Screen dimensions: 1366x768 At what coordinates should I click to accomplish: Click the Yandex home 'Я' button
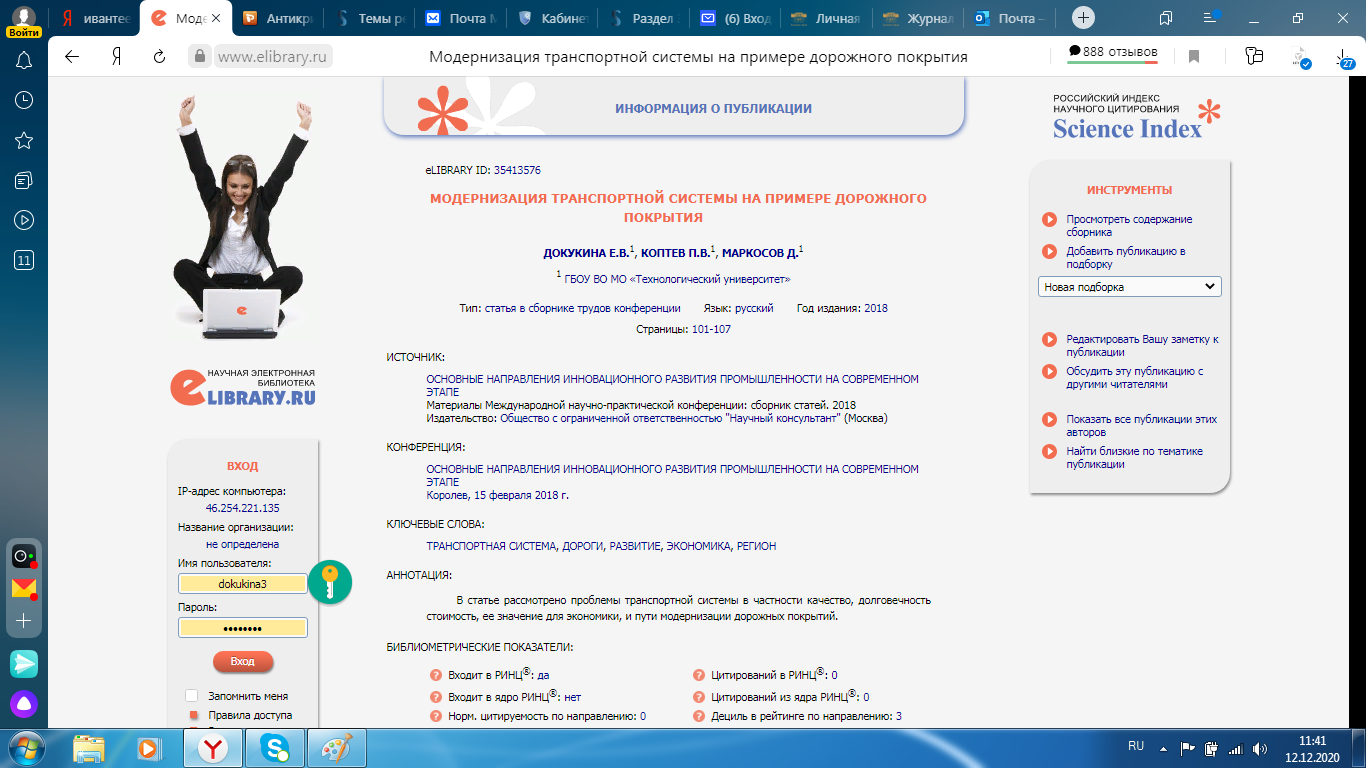coord(116,57)
